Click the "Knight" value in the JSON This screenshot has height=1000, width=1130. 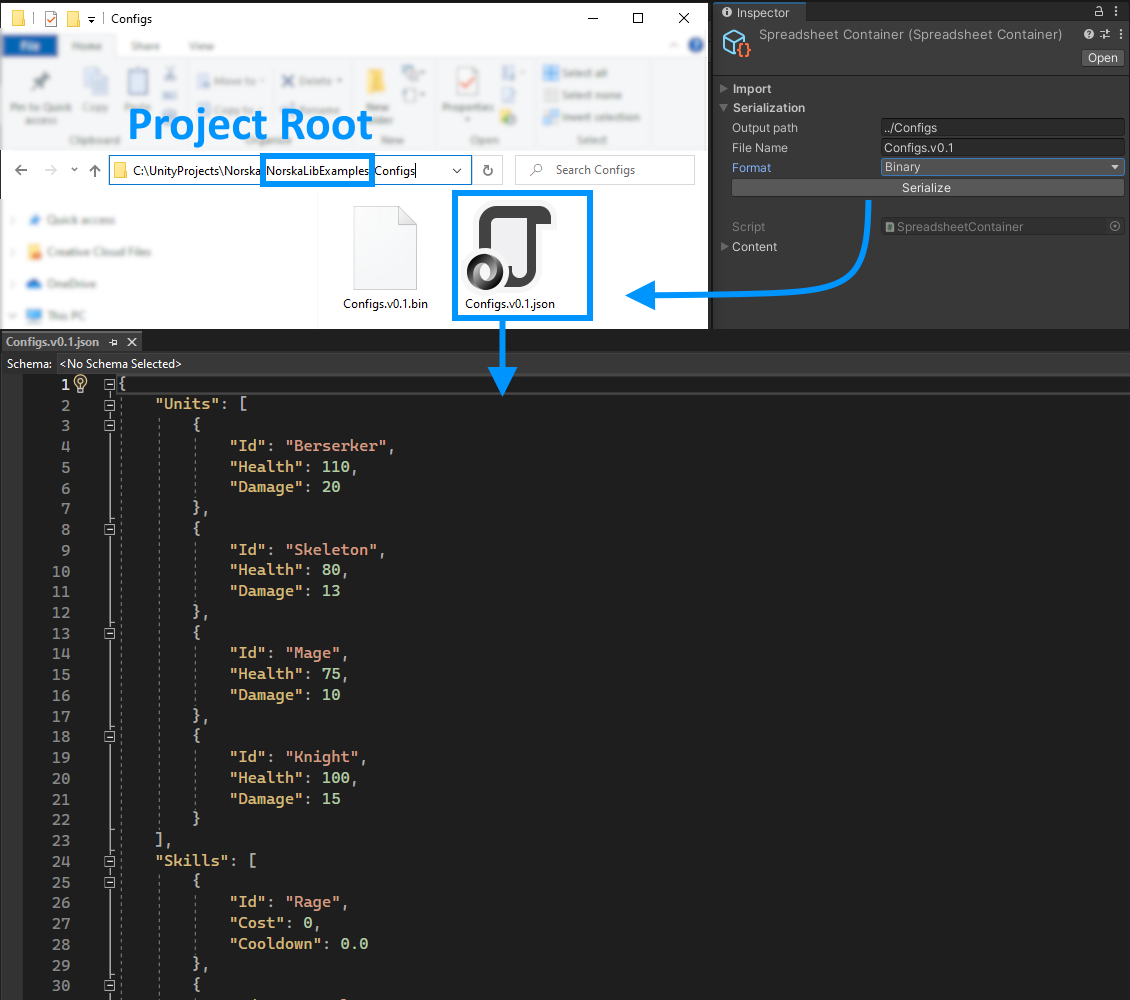pyautogui.click(x=322, y=757)
